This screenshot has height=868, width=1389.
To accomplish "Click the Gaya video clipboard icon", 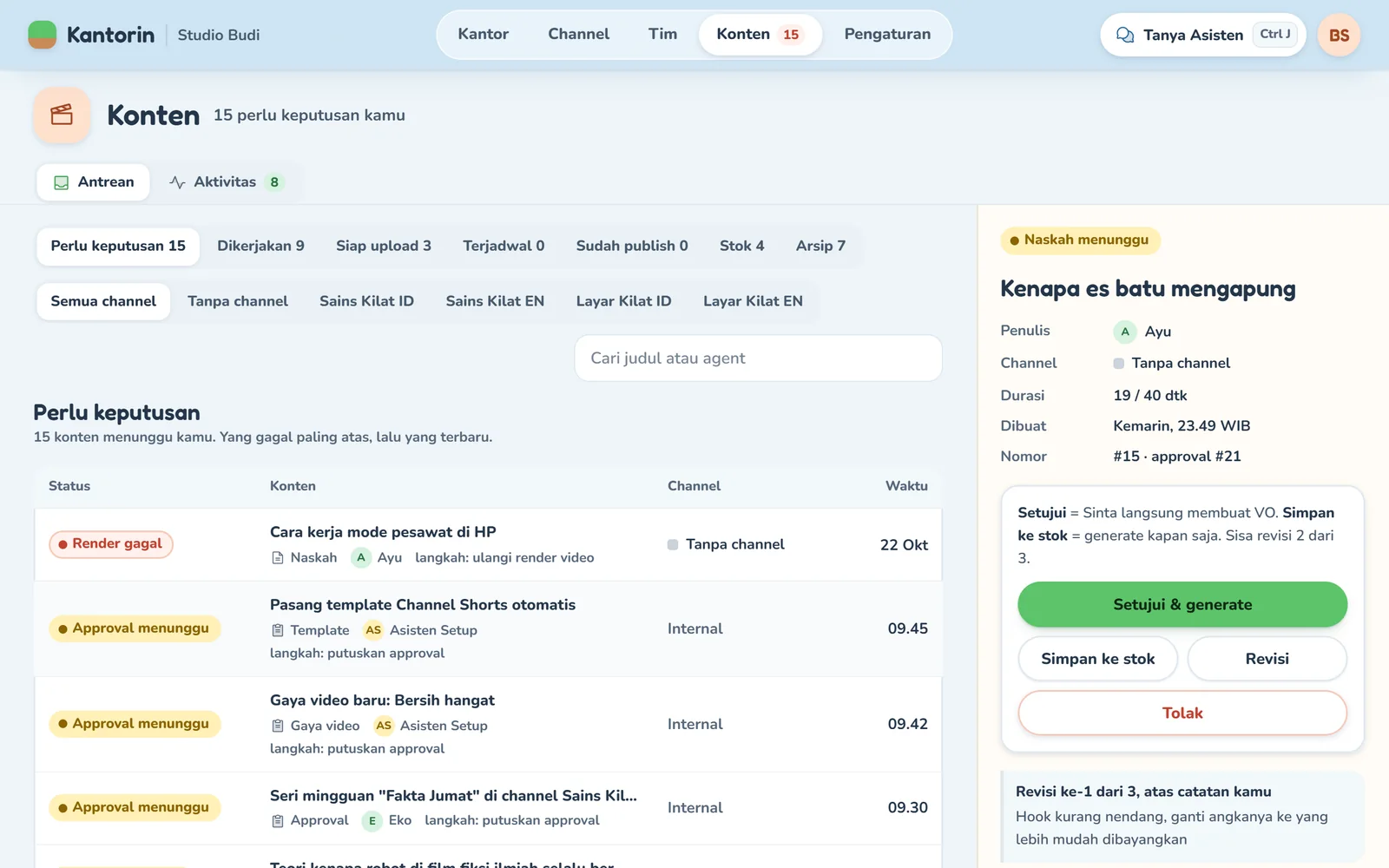I will click(278, 726).
